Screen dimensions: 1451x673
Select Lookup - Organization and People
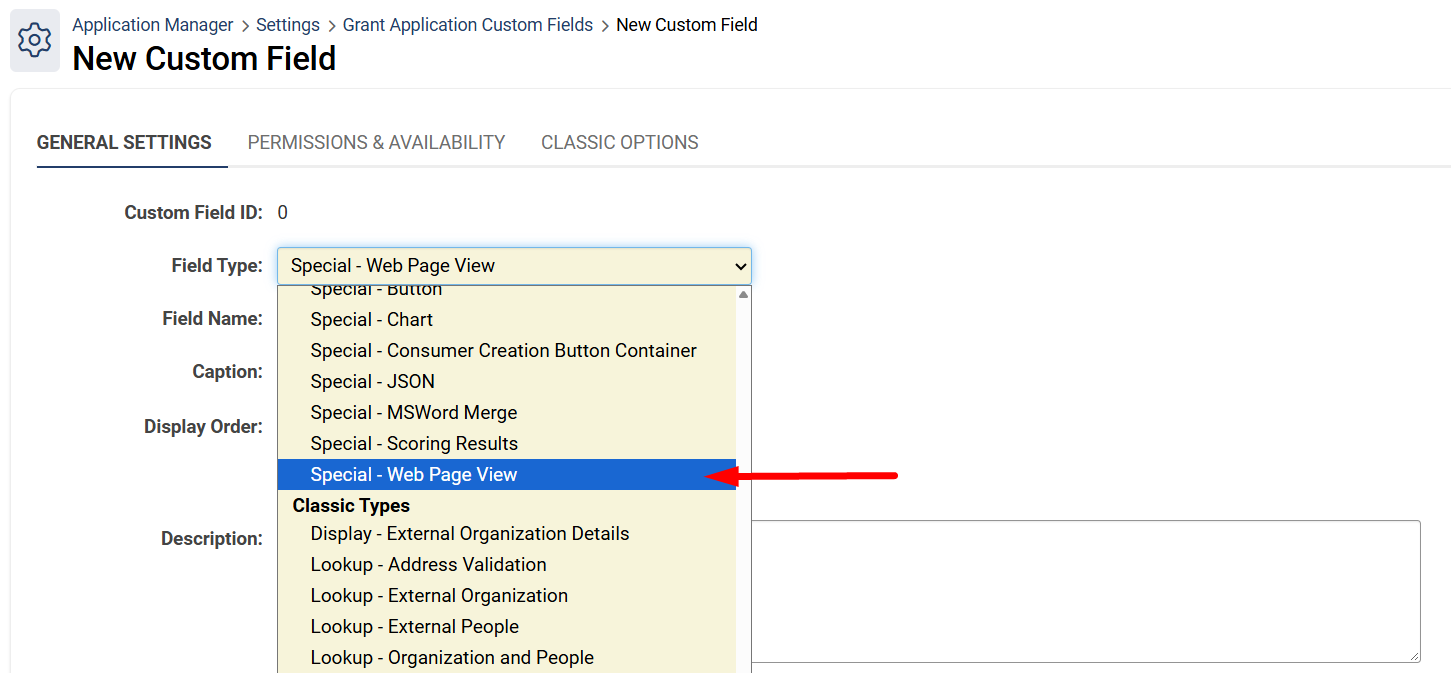click(x=507, y=658)
